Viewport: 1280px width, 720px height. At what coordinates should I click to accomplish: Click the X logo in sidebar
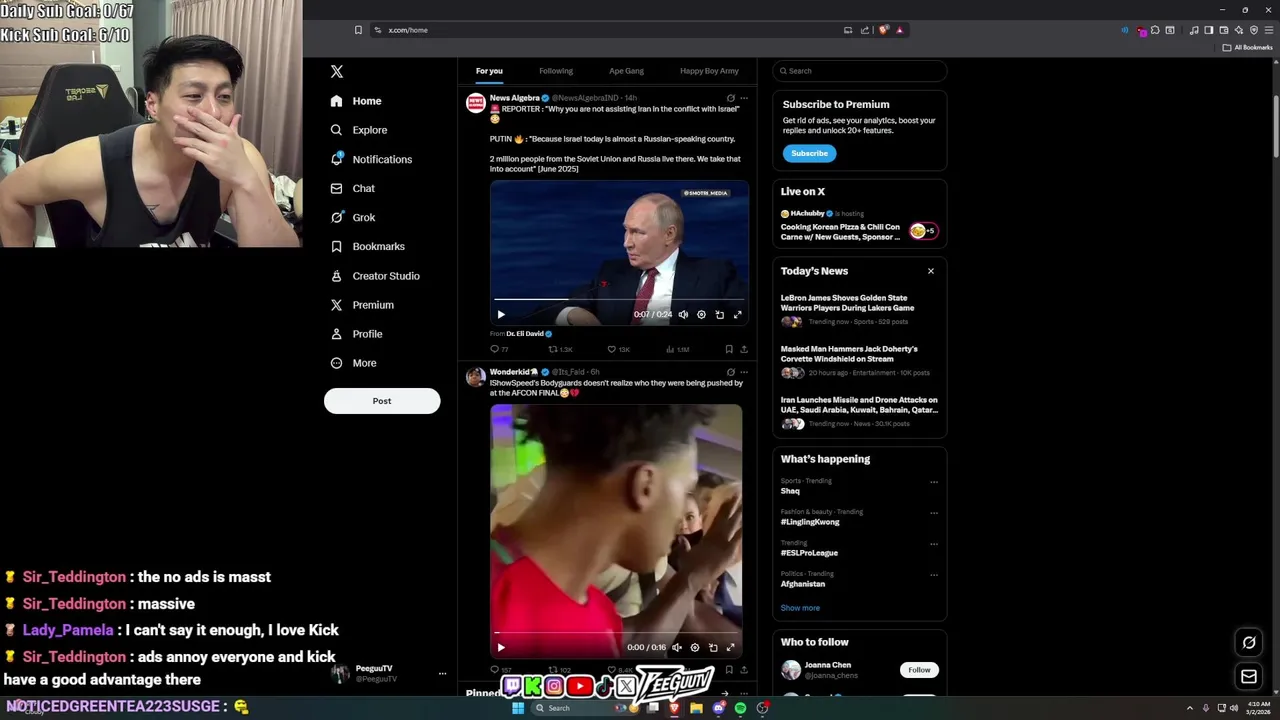[337, 71]
